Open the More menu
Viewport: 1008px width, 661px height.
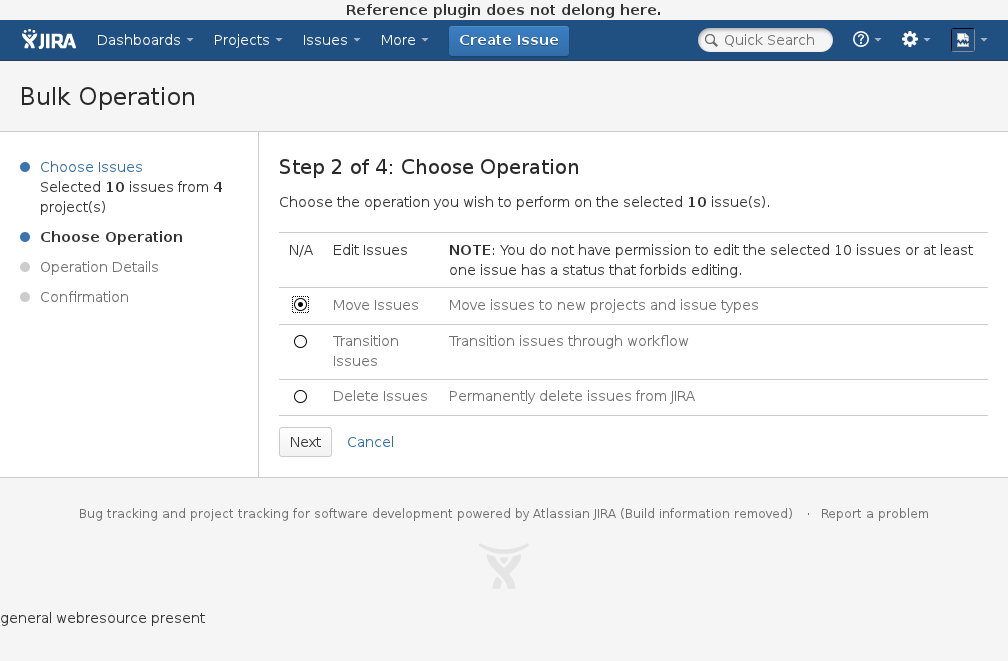[x=404, y=40]
